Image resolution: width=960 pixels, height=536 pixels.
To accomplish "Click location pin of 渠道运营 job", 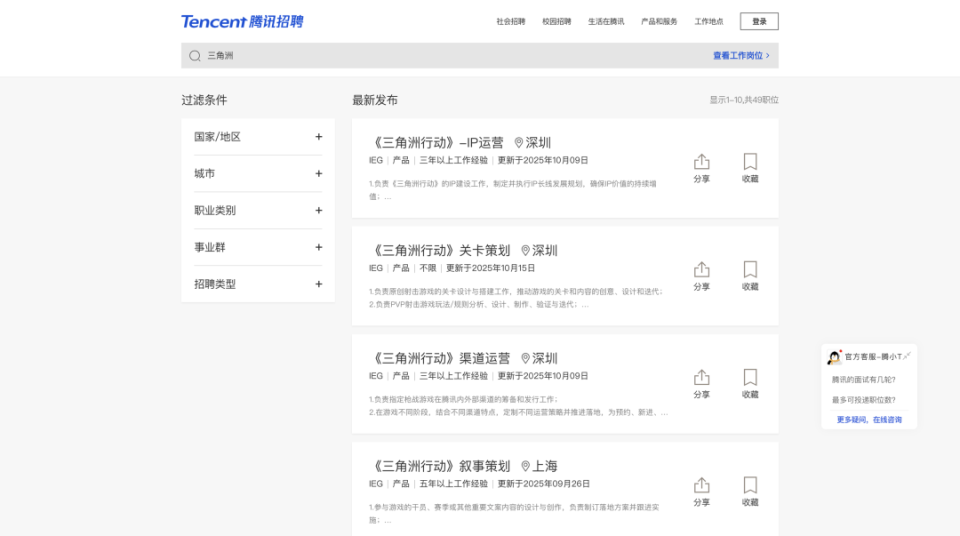I will [x=525, y=358].
